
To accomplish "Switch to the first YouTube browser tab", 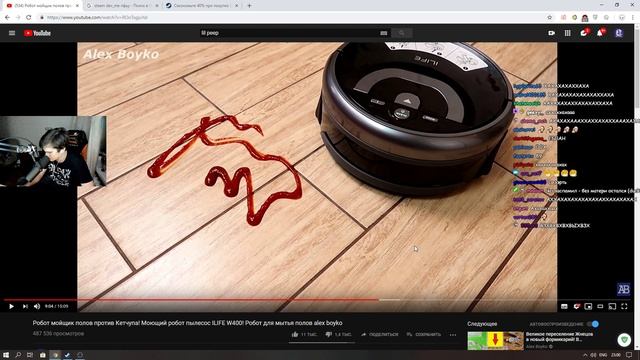I will click(42, 6).
